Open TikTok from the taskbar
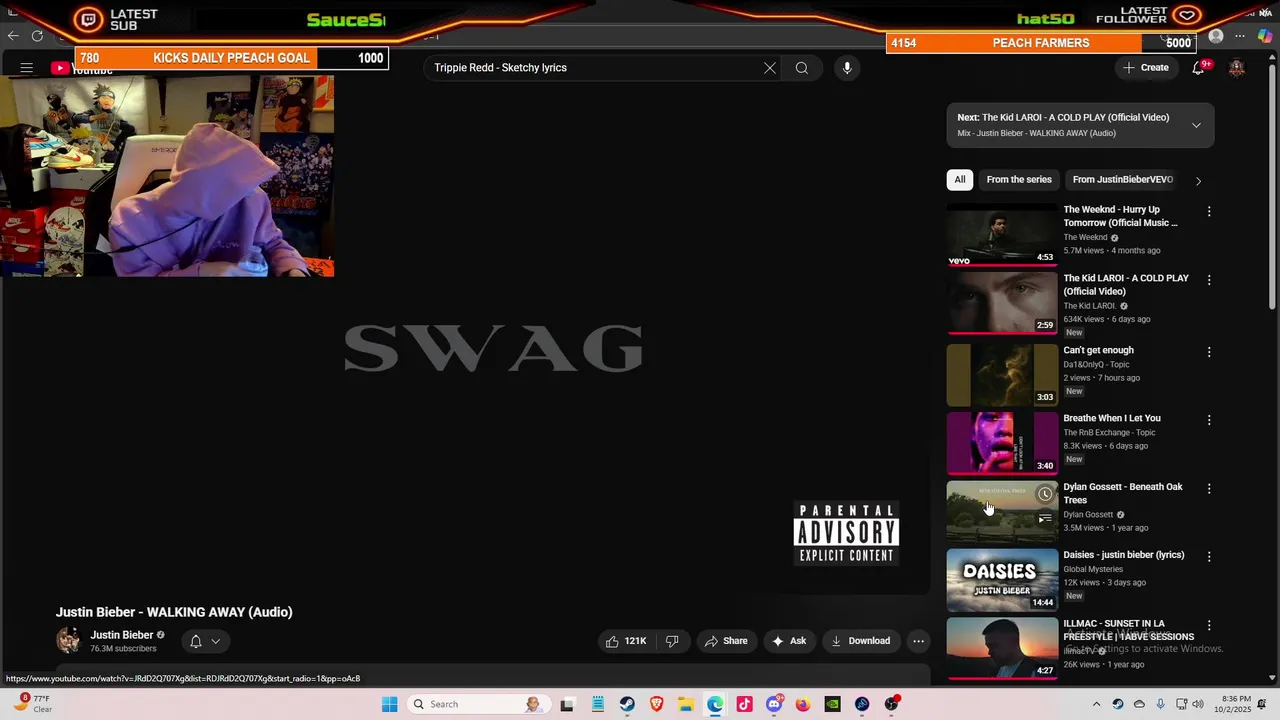 pyautogui.click(x=744, y=704)
